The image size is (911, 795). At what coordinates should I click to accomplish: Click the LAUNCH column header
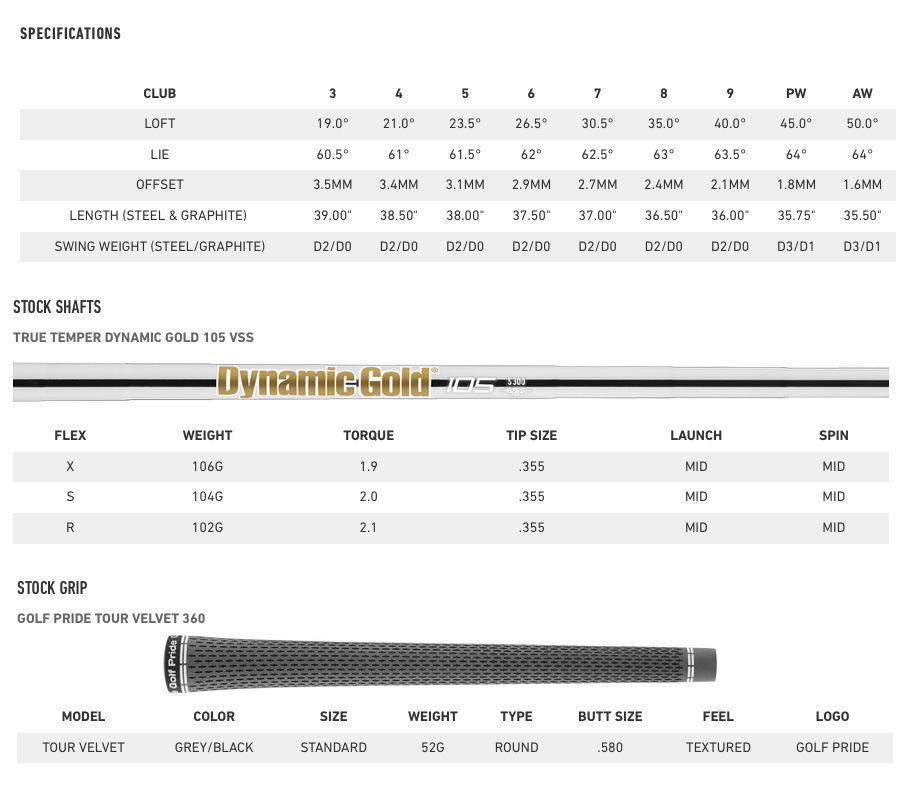point(696,436)
